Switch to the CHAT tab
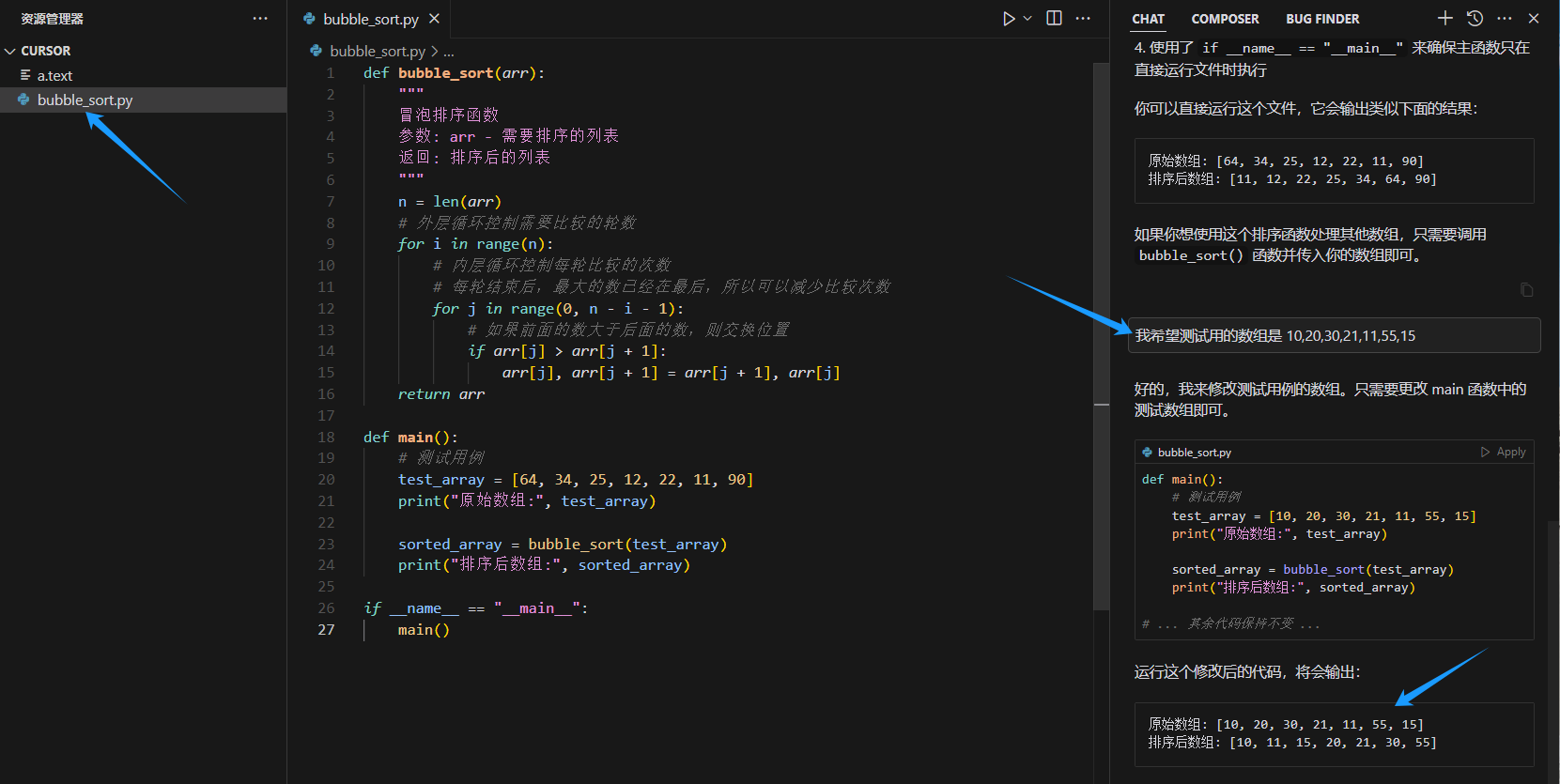Viewport: 1560px width, 784px height. 1148,19
